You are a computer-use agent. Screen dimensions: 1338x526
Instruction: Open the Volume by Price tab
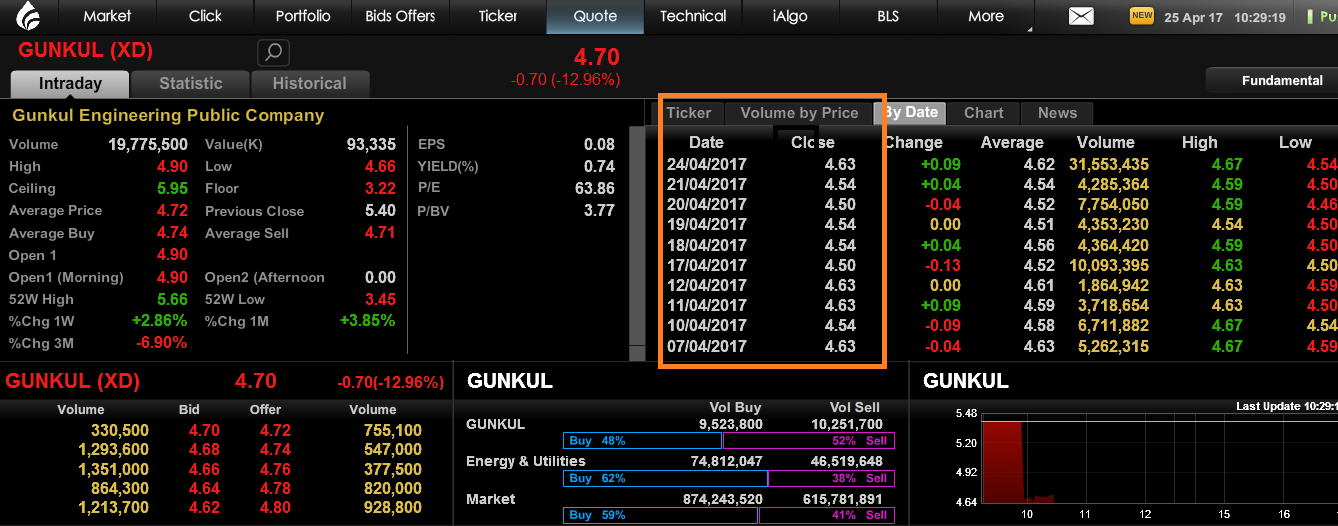[x=799, y=113]
